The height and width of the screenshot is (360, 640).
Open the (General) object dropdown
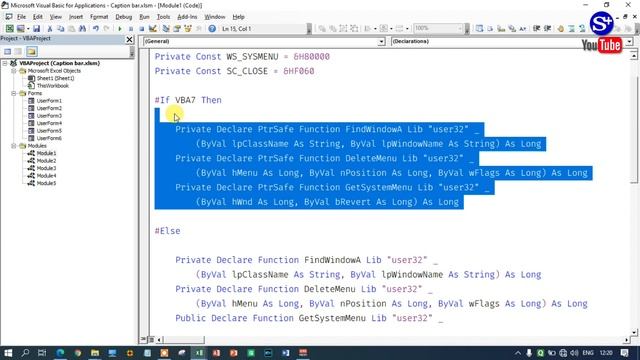point(381,42)
